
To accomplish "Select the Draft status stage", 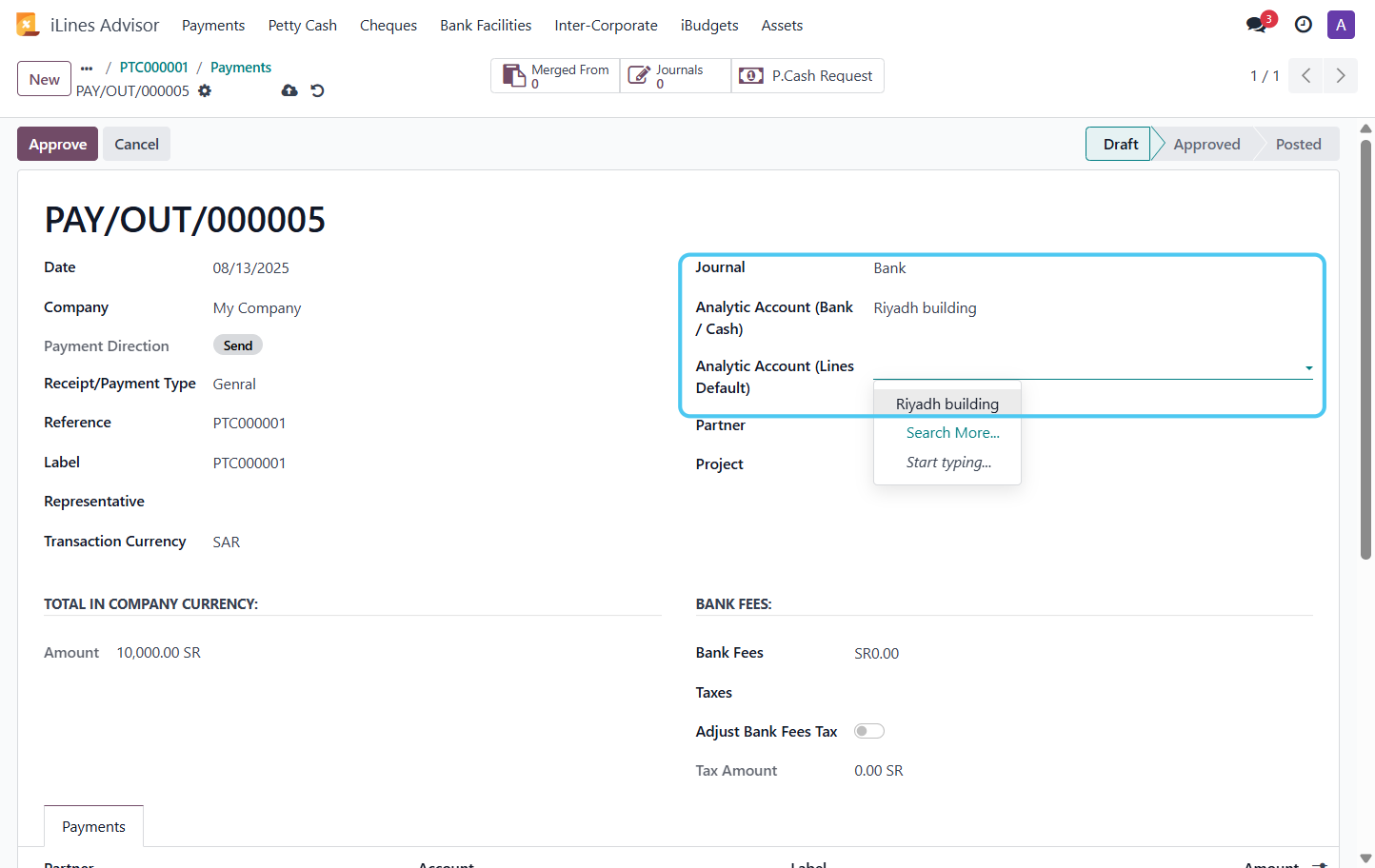I will (1120, 144).
